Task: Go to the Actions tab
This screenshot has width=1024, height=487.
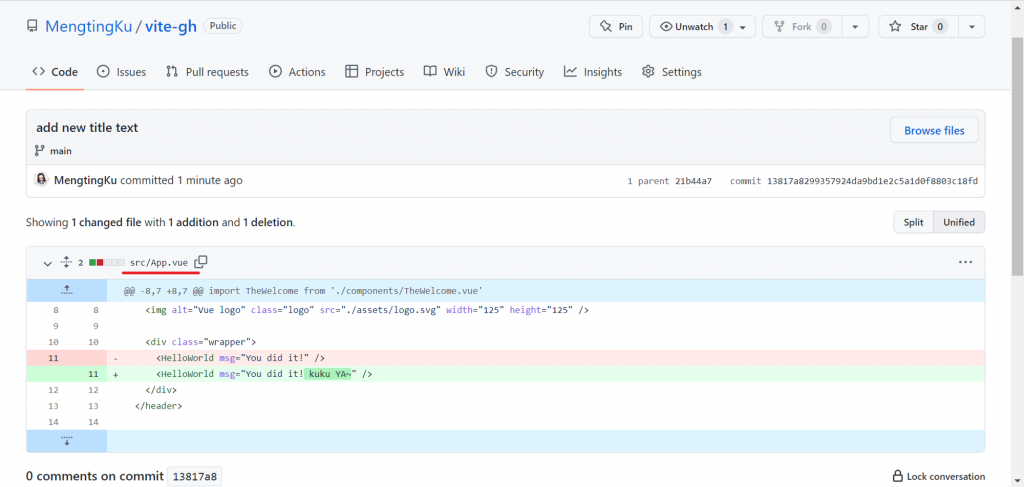Action: (297, 72)
